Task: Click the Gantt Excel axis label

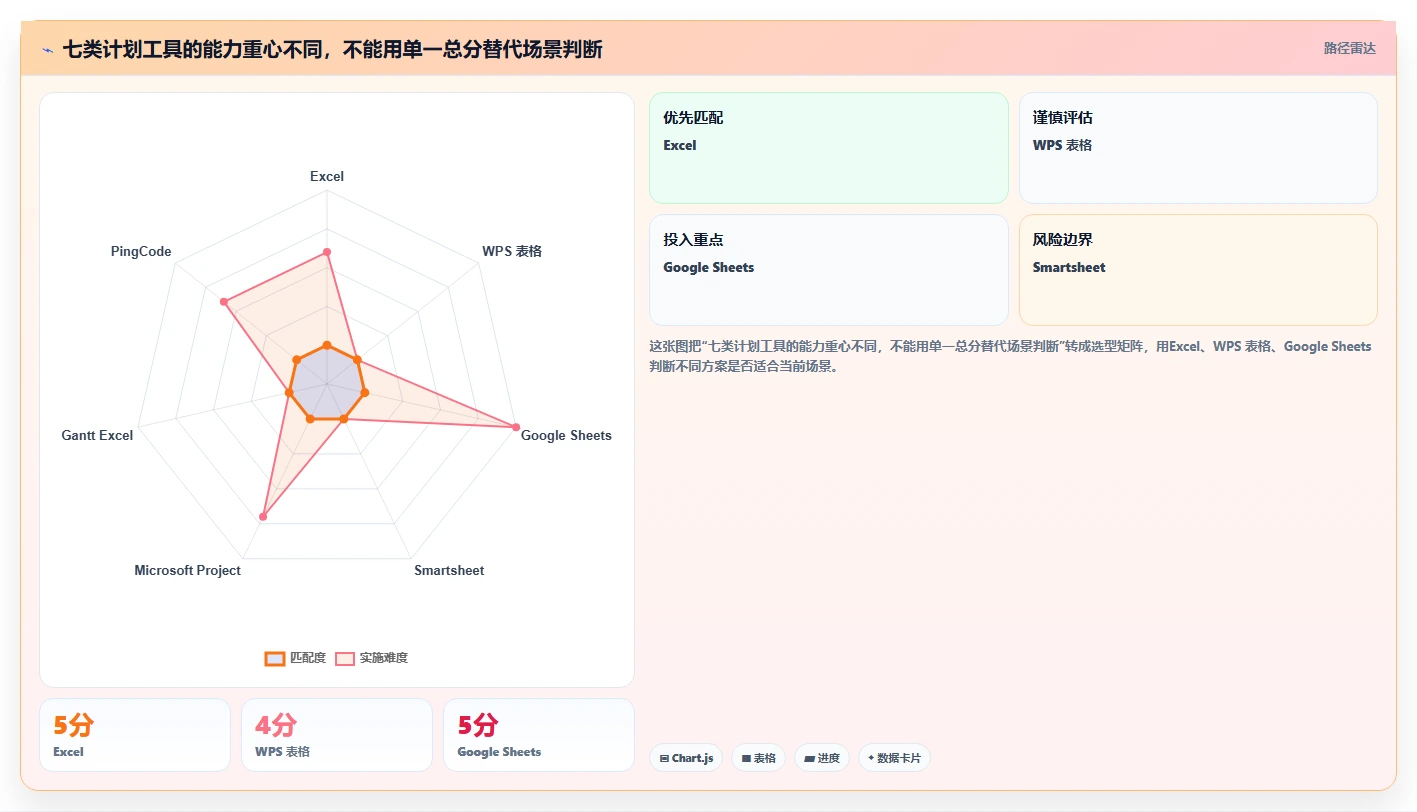Action: pyautogui.click(x=97, y=435)
